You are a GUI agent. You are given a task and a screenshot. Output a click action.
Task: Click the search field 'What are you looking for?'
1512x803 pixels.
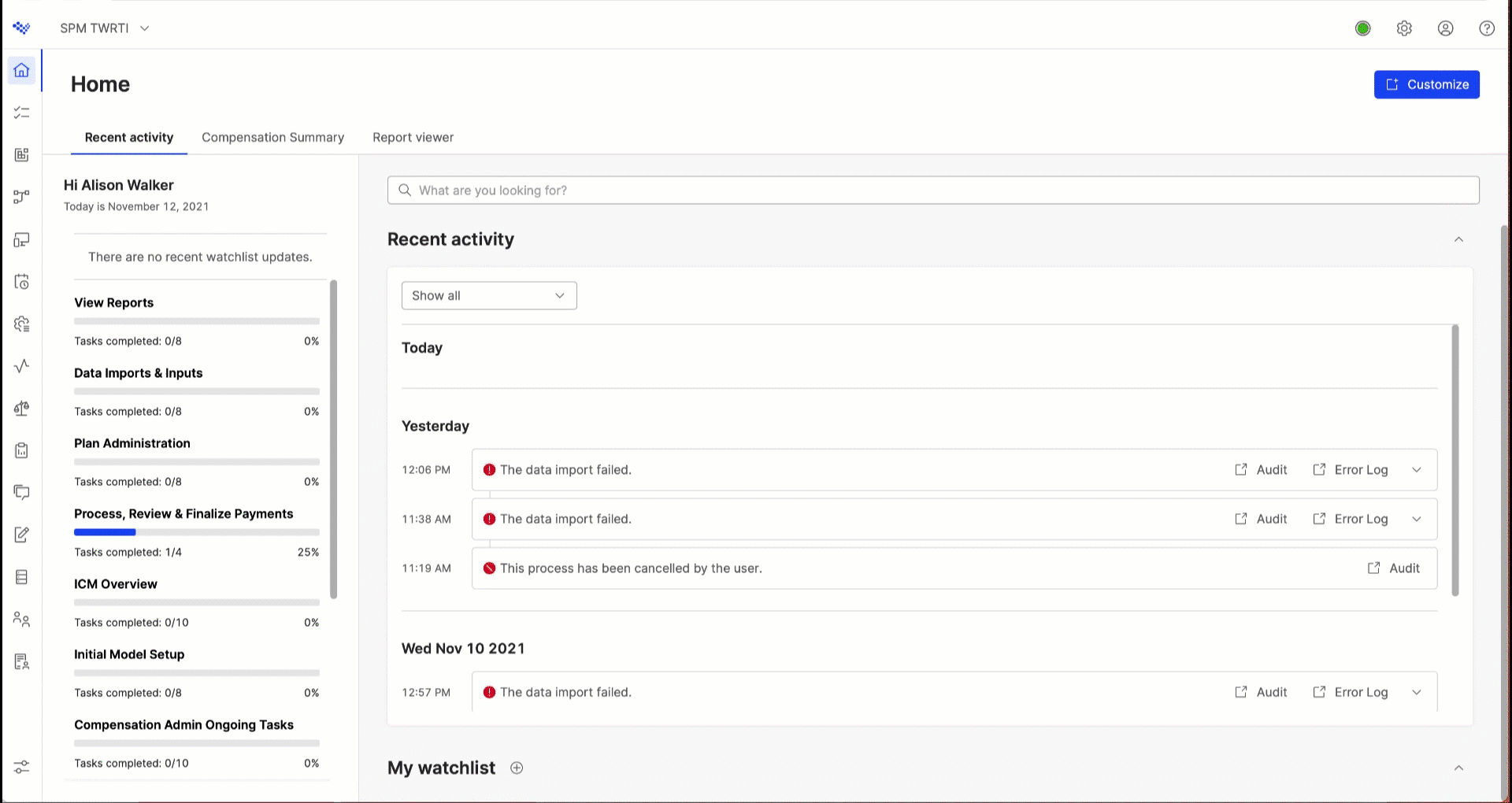tap(932, 191)
